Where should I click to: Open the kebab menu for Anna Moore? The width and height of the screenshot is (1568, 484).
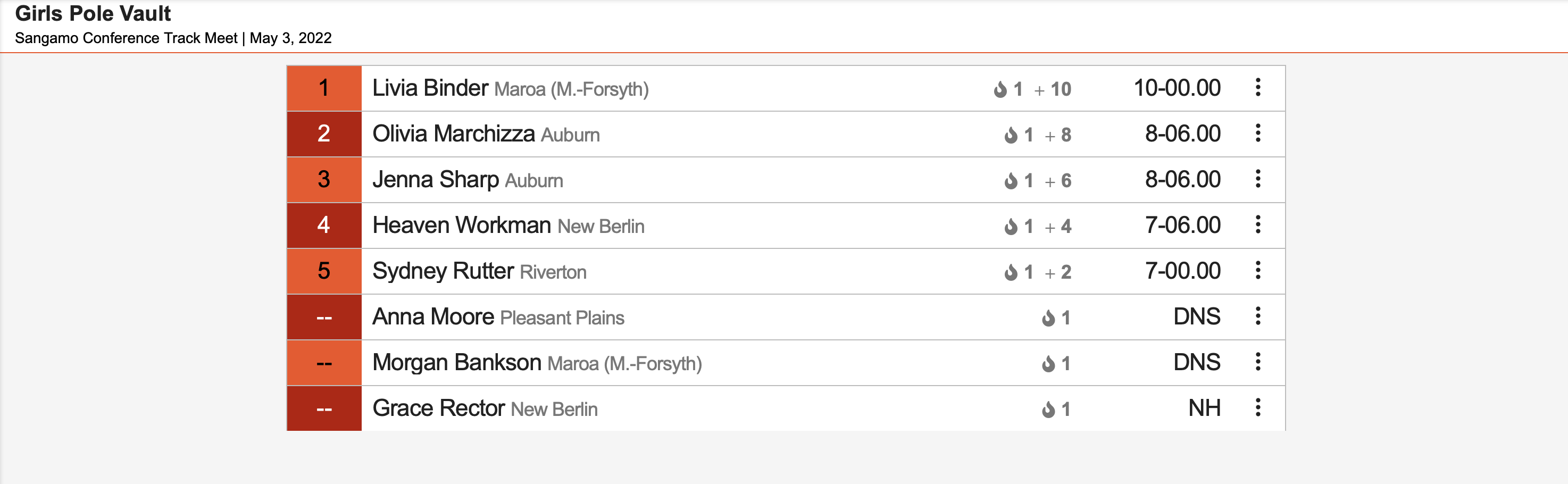pos(1257,316)
